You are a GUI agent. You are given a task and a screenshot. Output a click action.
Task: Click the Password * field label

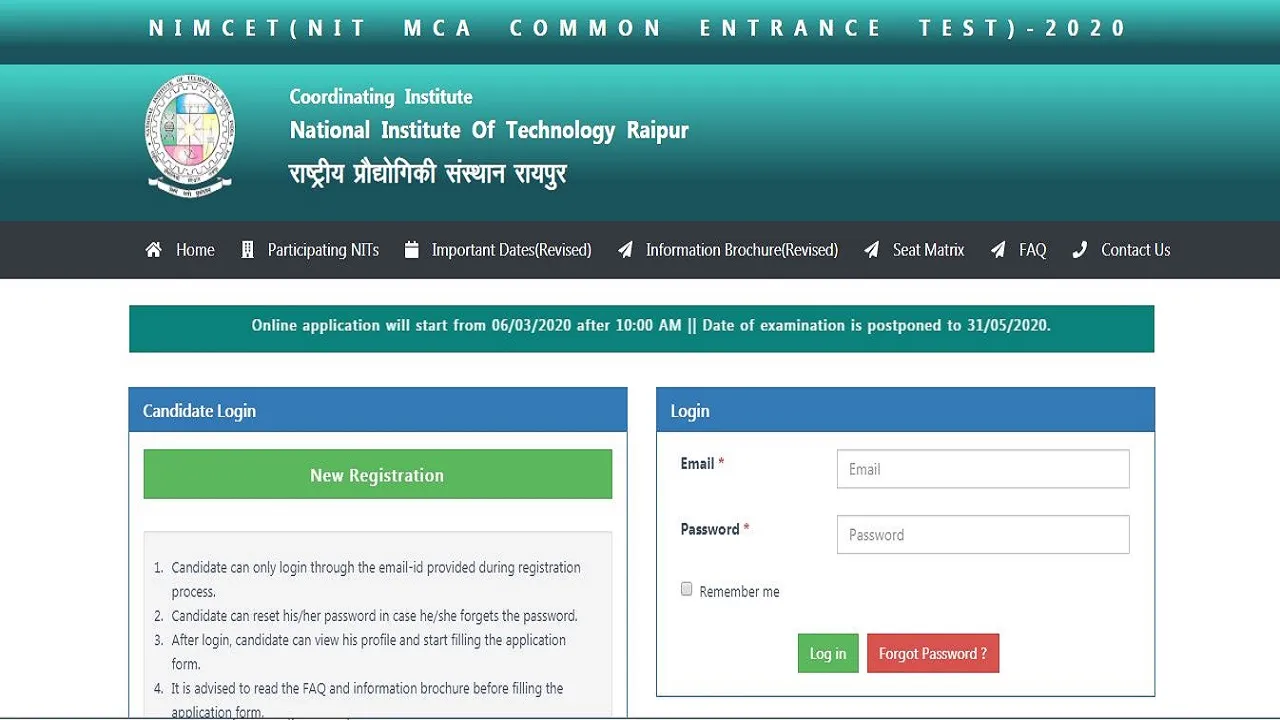tap(715, 529)
